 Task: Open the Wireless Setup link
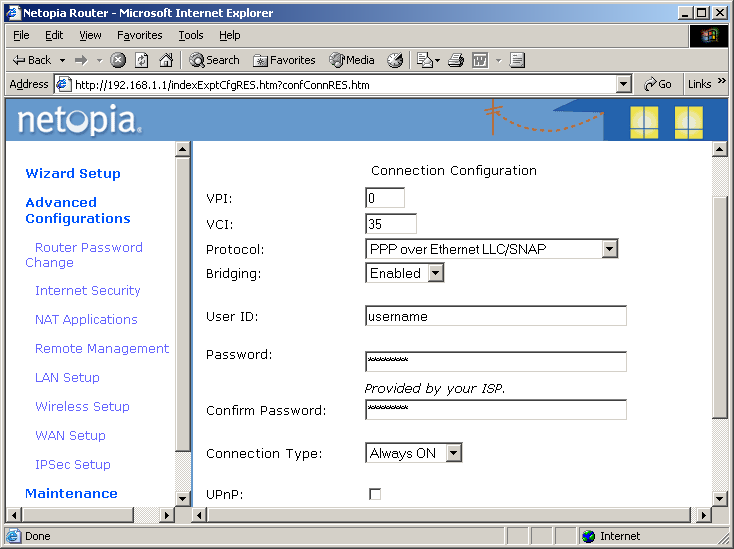pyautogui.click(x=82, y=406)
